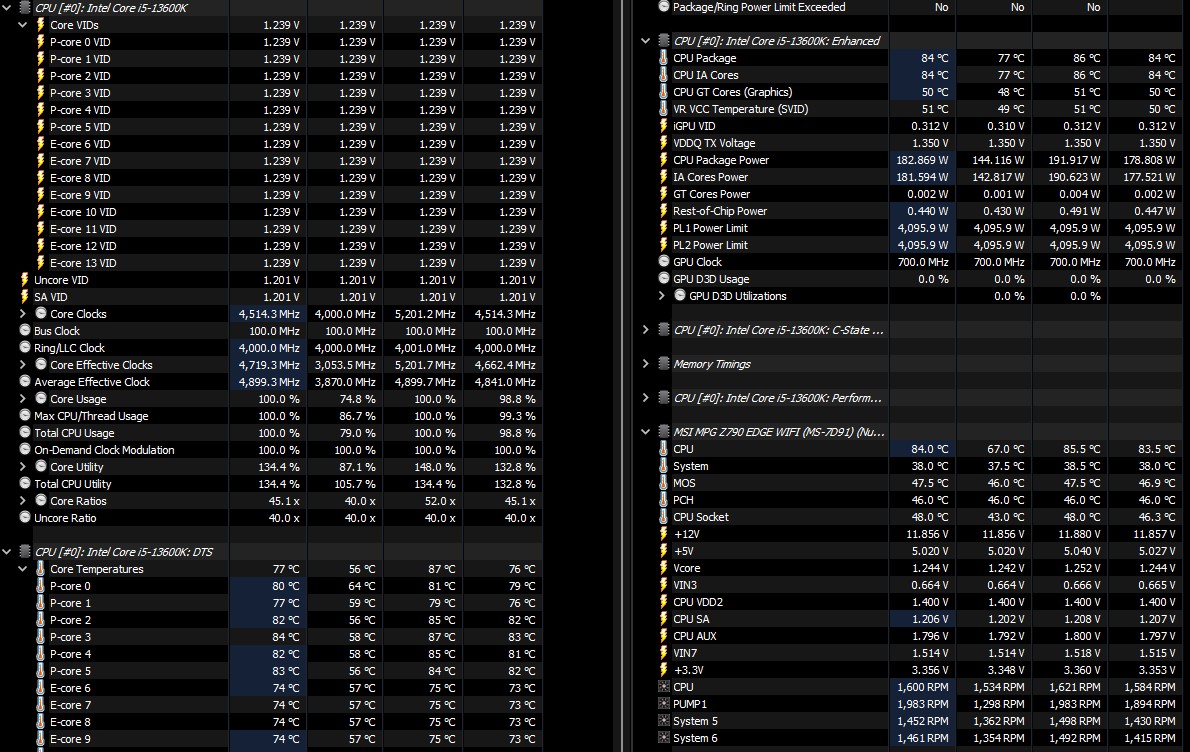The image size is (1190, 752).
Task: Click the Vcore lightning icon
Action: point(664,568)
